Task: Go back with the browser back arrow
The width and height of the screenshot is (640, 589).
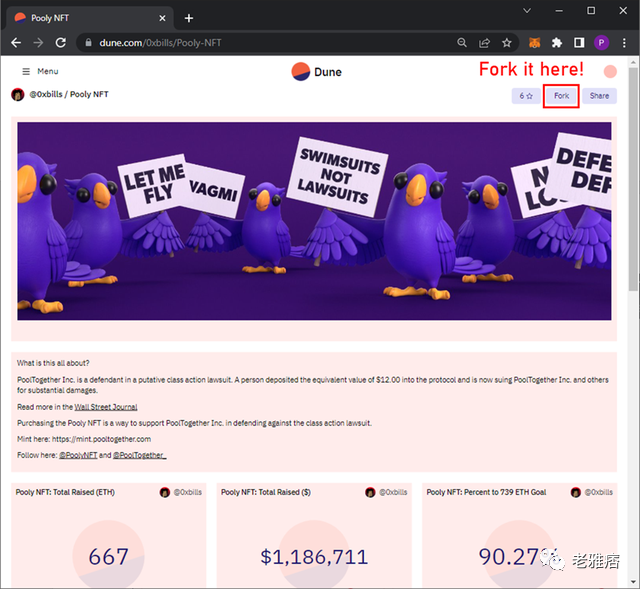Action: (x=16, y=42)
